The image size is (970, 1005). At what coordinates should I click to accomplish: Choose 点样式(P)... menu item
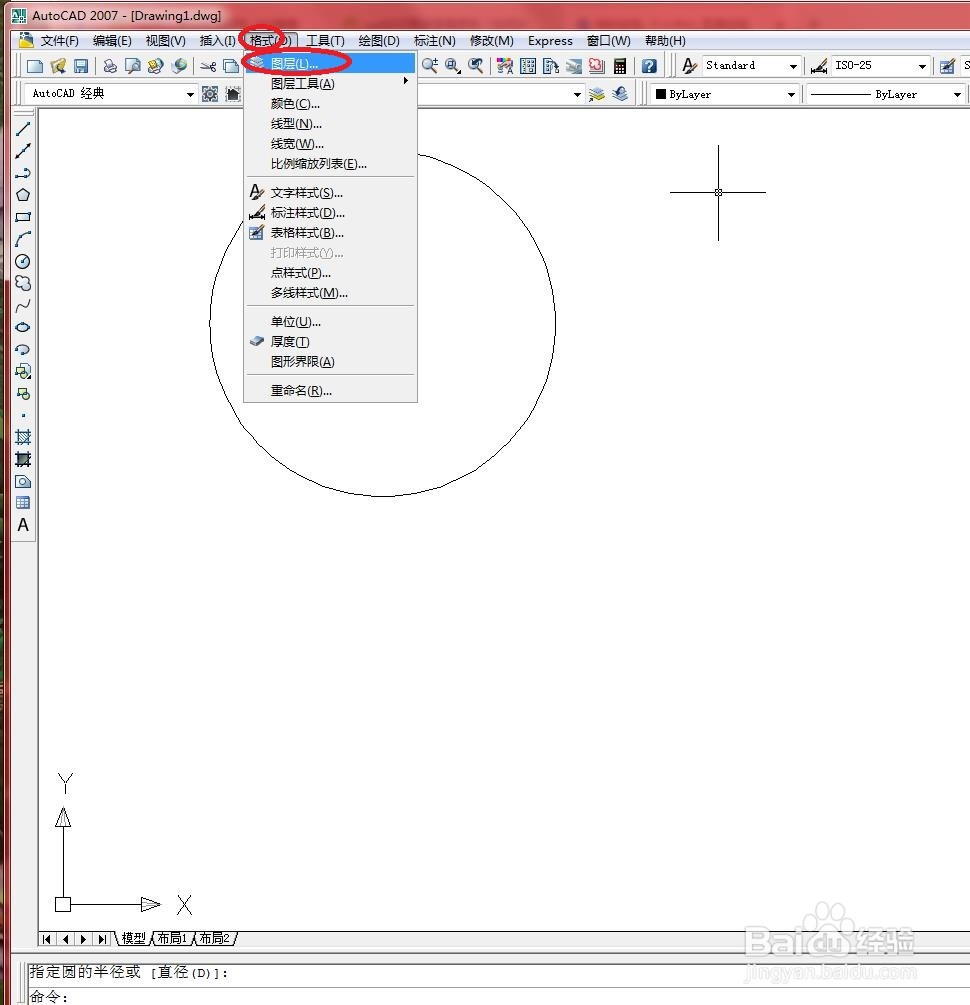point(330,272)
